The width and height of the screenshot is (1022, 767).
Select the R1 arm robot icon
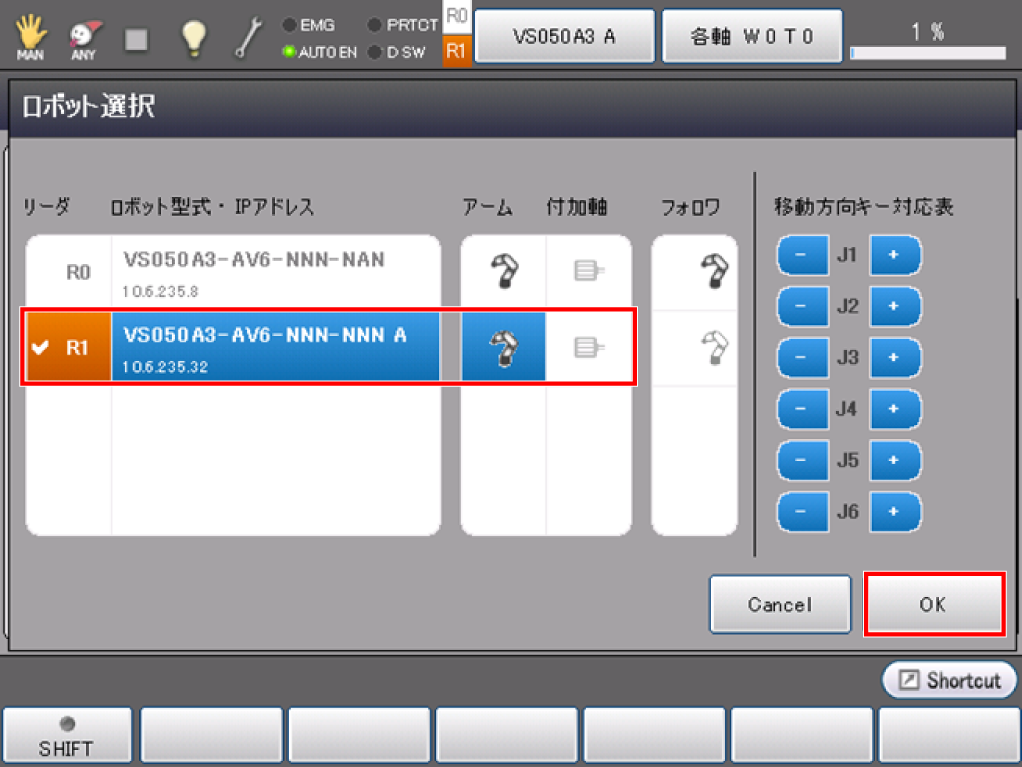503,347
